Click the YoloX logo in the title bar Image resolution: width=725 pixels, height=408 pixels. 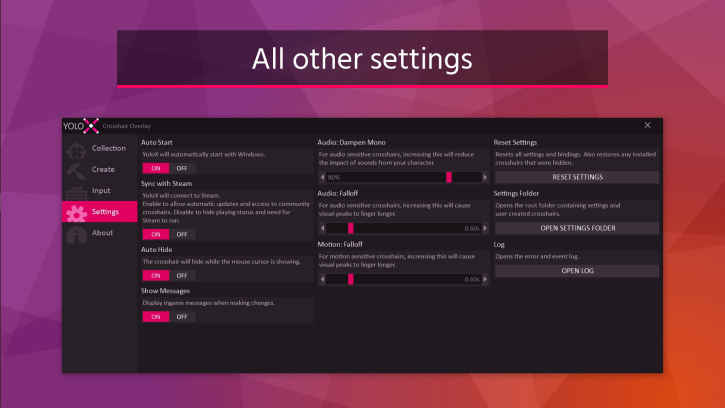81,125
